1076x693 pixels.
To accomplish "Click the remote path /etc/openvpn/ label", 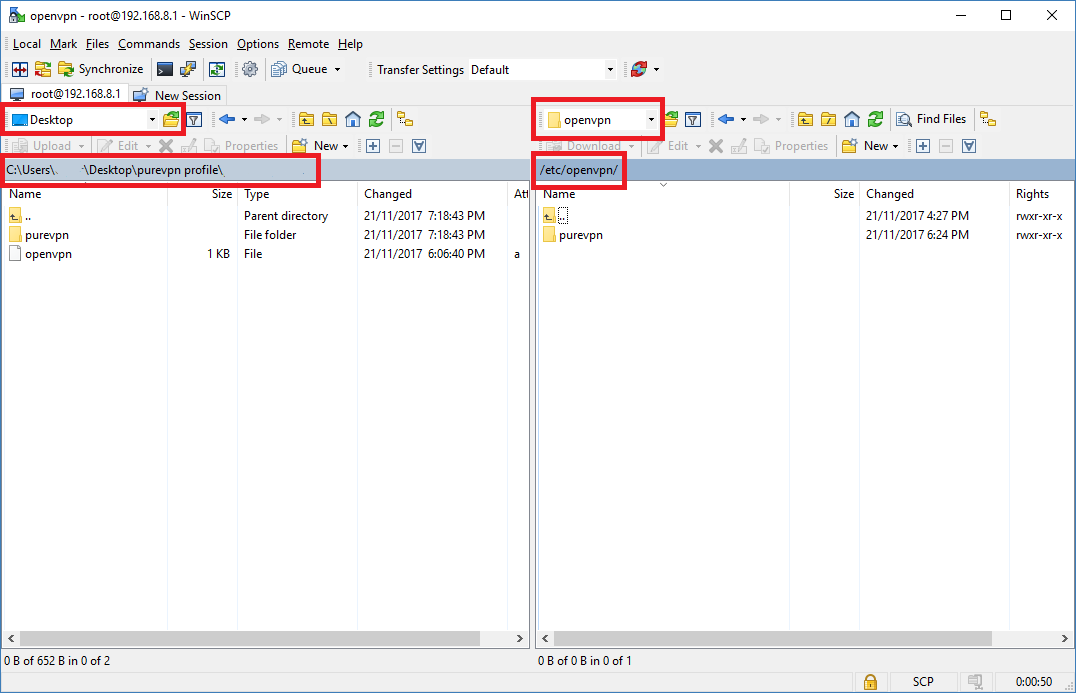I will pos(578,170).
